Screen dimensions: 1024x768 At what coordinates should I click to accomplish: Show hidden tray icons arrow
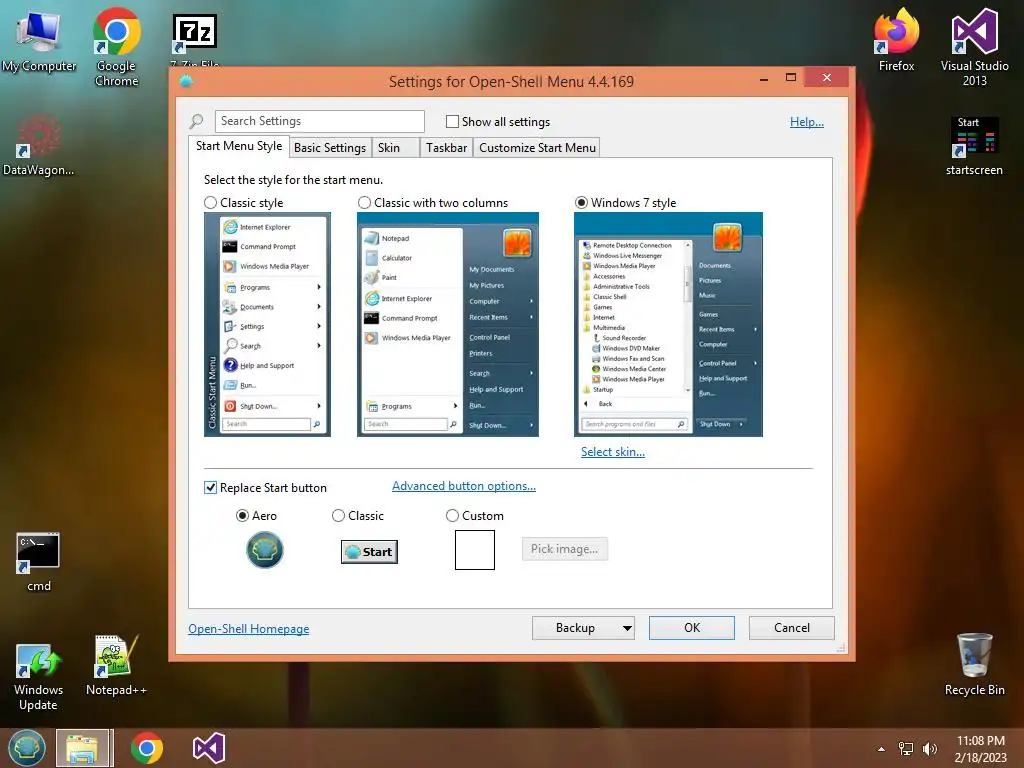click(882, 749)
